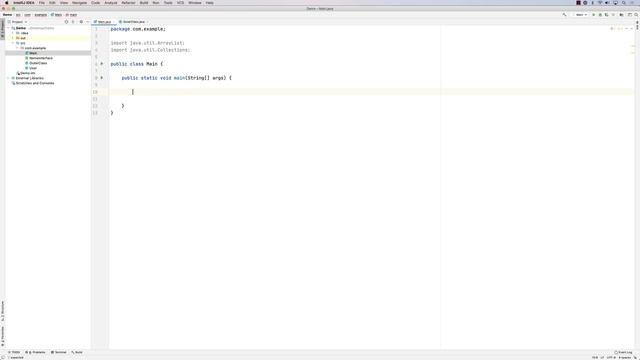The height and width of the screenshot is (360, 640).
Task: Click the Wi-Fi status icon in menu bar
Action: [x=600, y=2]
